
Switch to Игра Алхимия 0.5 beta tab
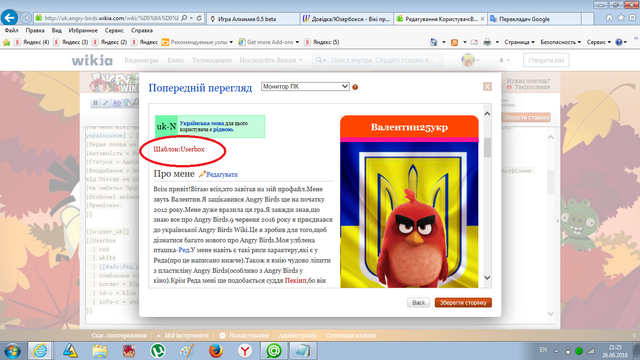pyautogui.click(x=253, y=19)
